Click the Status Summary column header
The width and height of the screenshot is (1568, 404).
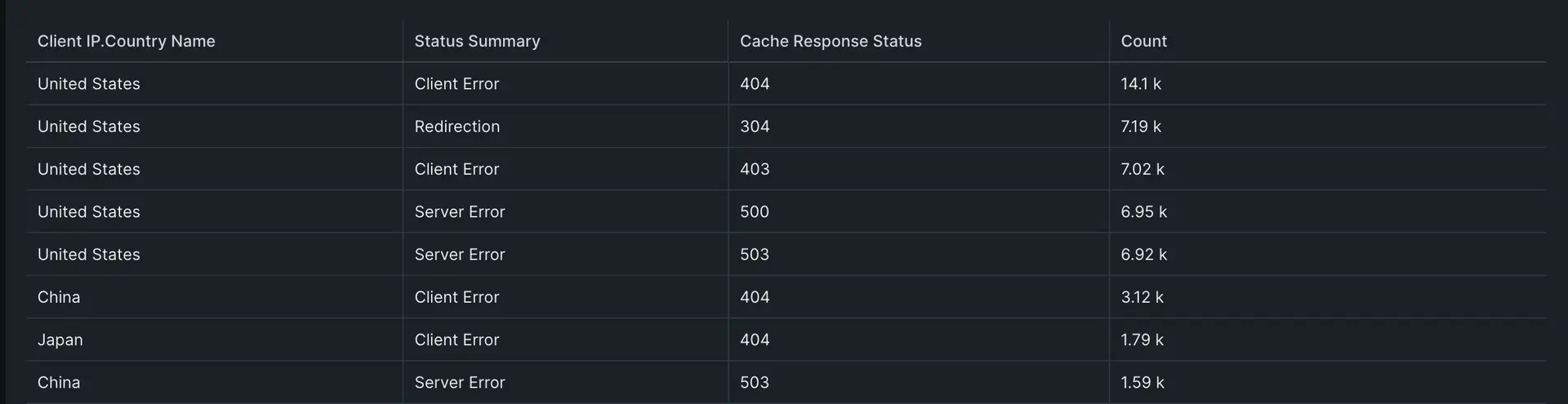[477, 42]
